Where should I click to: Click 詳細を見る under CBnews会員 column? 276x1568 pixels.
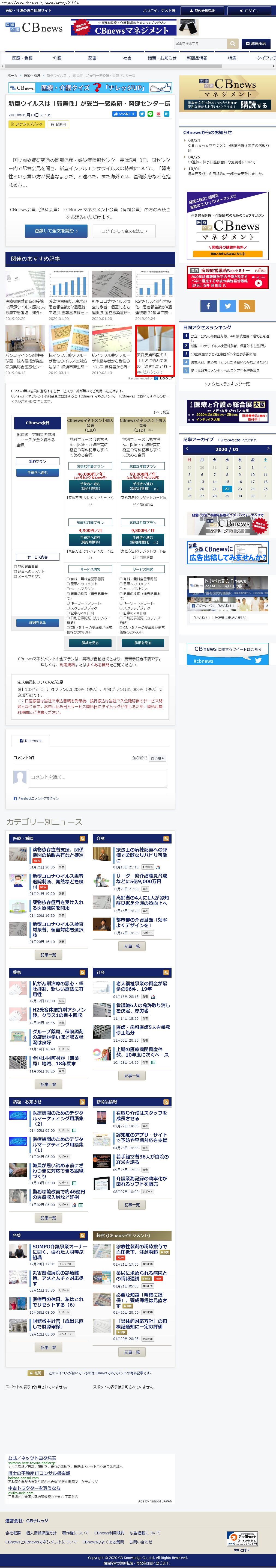(x=37, y=623)
